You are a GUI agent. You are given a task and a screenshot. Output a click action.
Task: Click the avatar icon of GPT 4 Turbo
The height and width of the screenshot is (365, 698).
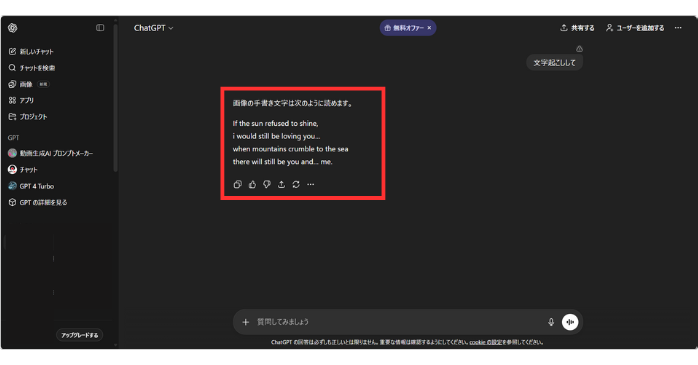12,186
